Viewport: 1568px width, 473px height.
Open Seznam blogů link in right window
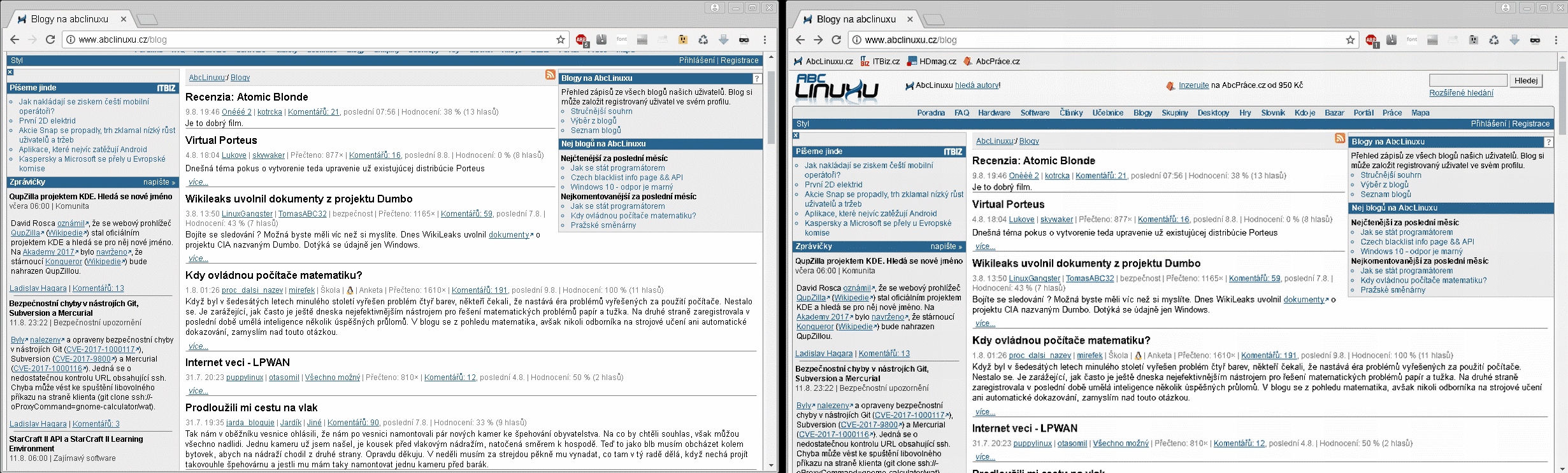(1386, 195)
